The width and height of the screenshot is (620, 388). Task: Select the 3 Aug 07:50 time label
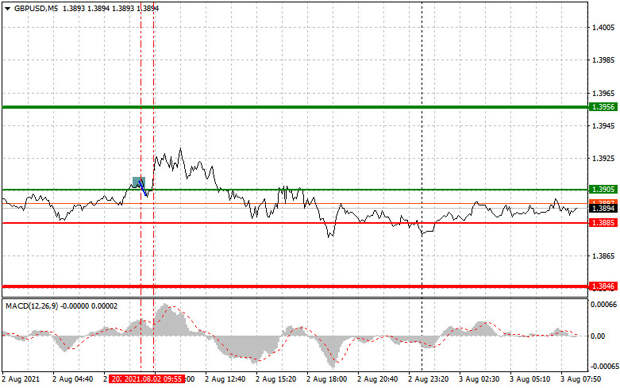(x=580, y=379)
